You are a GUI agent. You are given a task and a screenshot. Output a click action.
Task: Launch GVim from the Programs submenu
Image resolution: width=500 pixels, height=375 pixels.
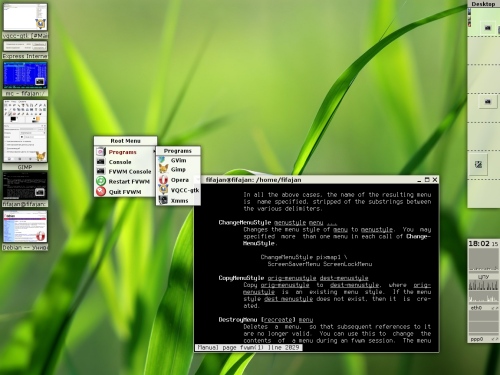pos(178,160)
